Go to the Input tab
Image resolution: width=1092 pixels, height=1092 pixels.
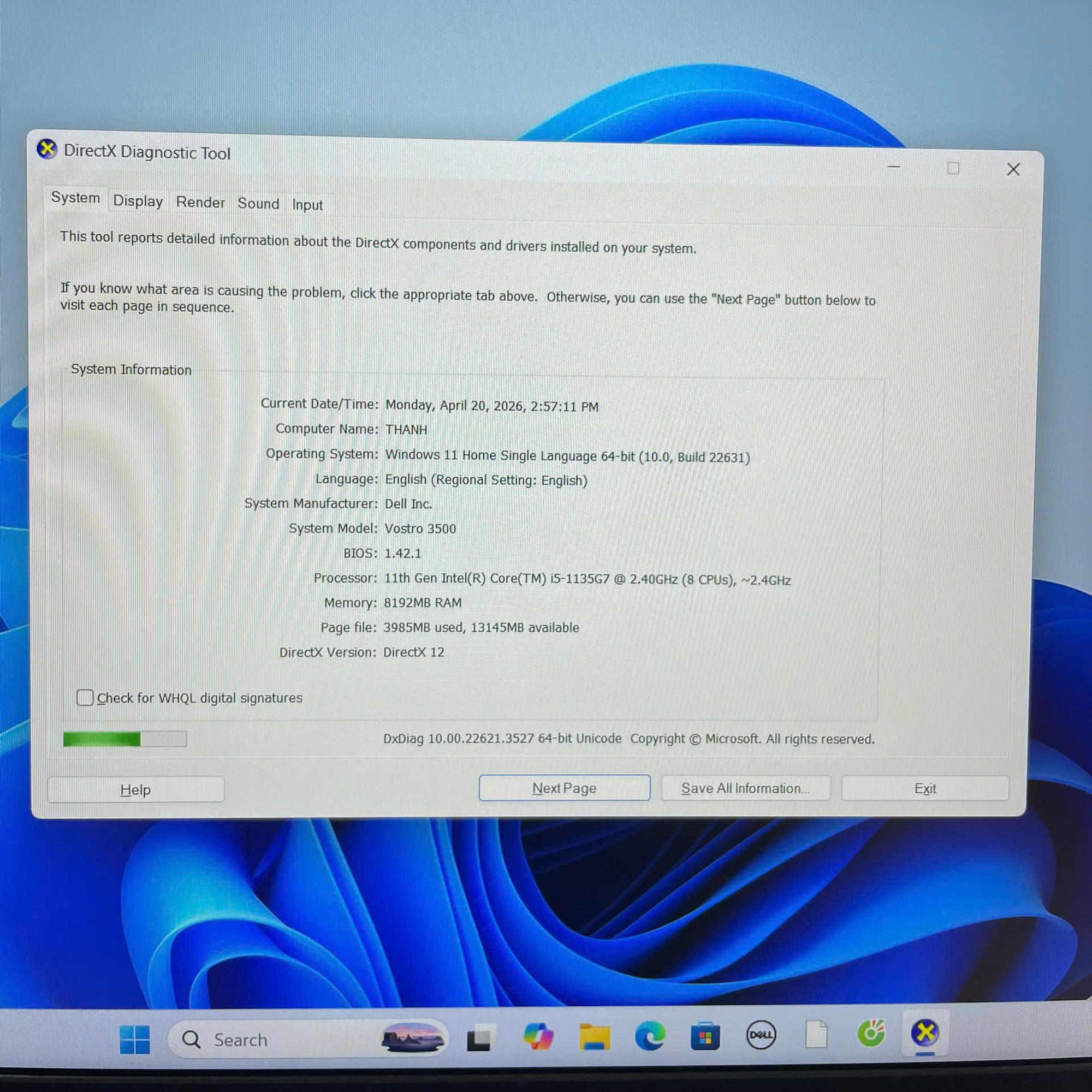coord(307,205)
